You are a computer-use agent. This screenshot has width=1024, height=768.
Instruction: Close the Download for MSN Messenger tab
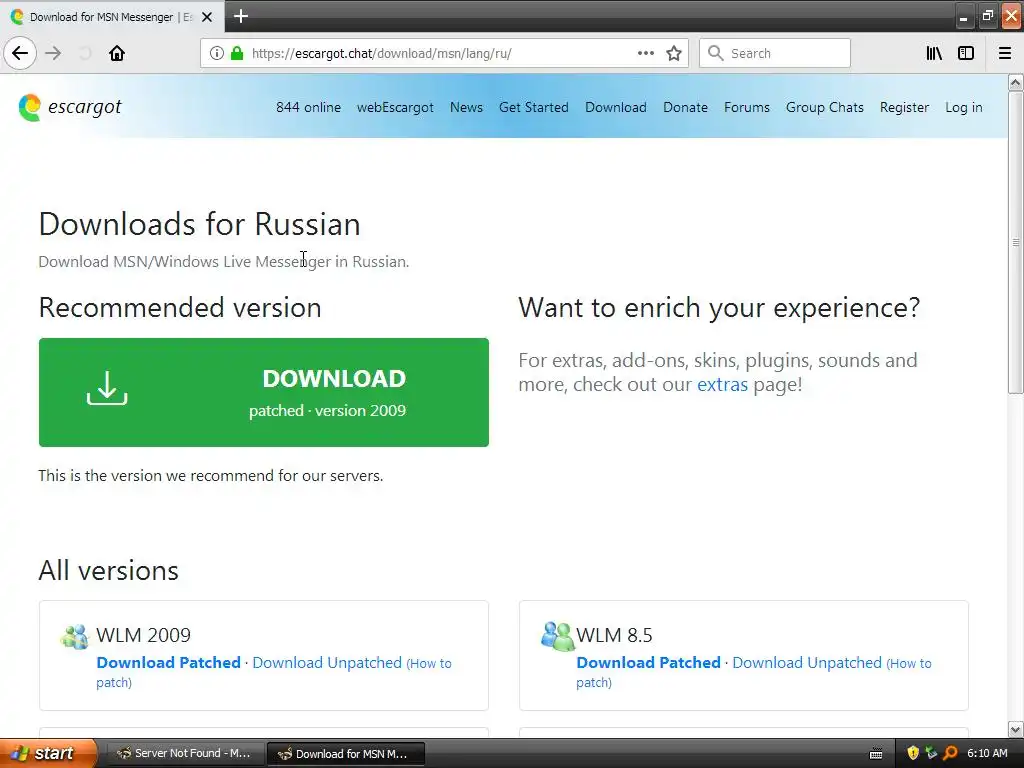pos(207,17)
